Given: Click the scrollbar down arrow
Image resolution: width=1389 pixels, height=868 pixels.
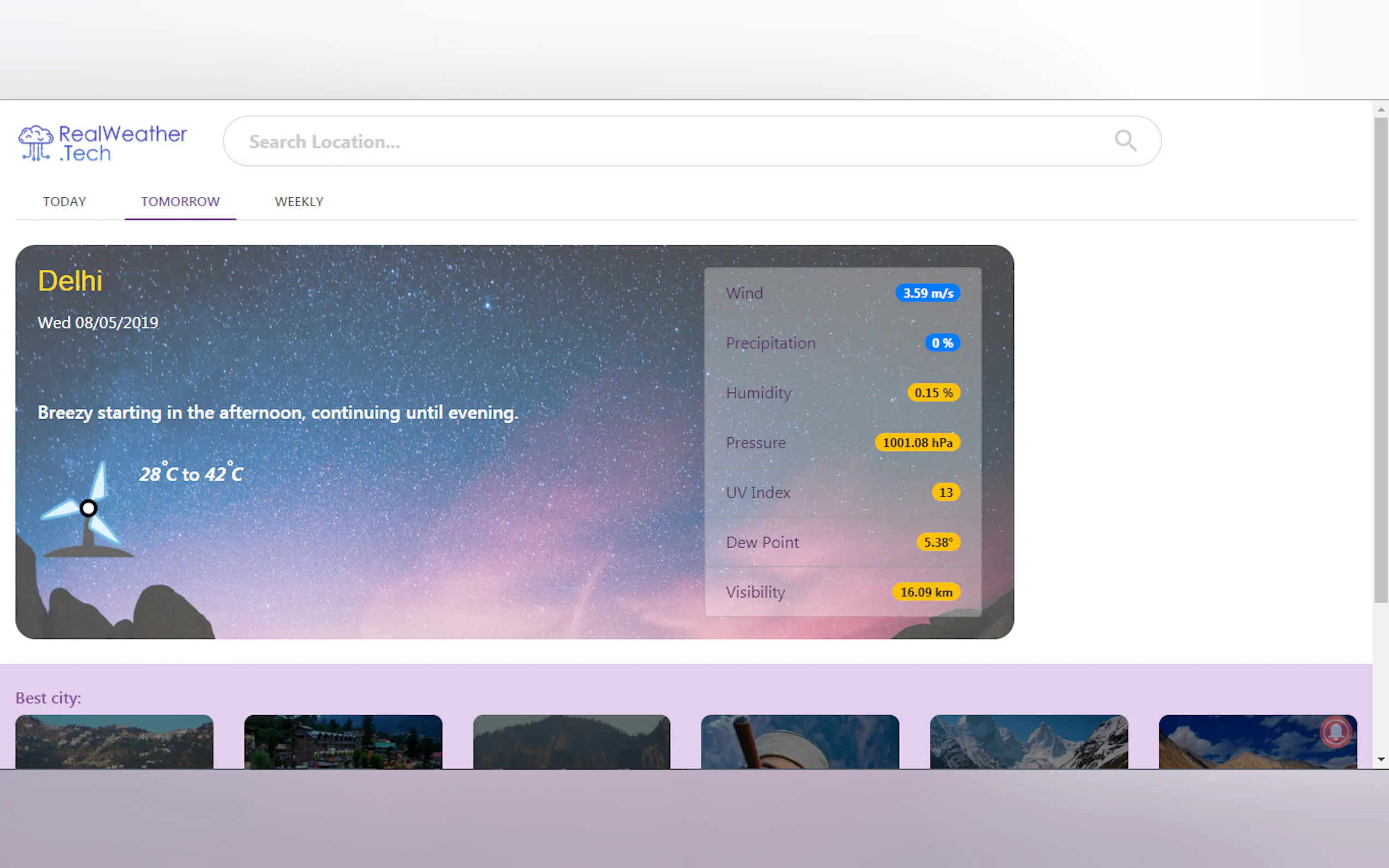Looking at the screenshot, I should point(1381,759).
